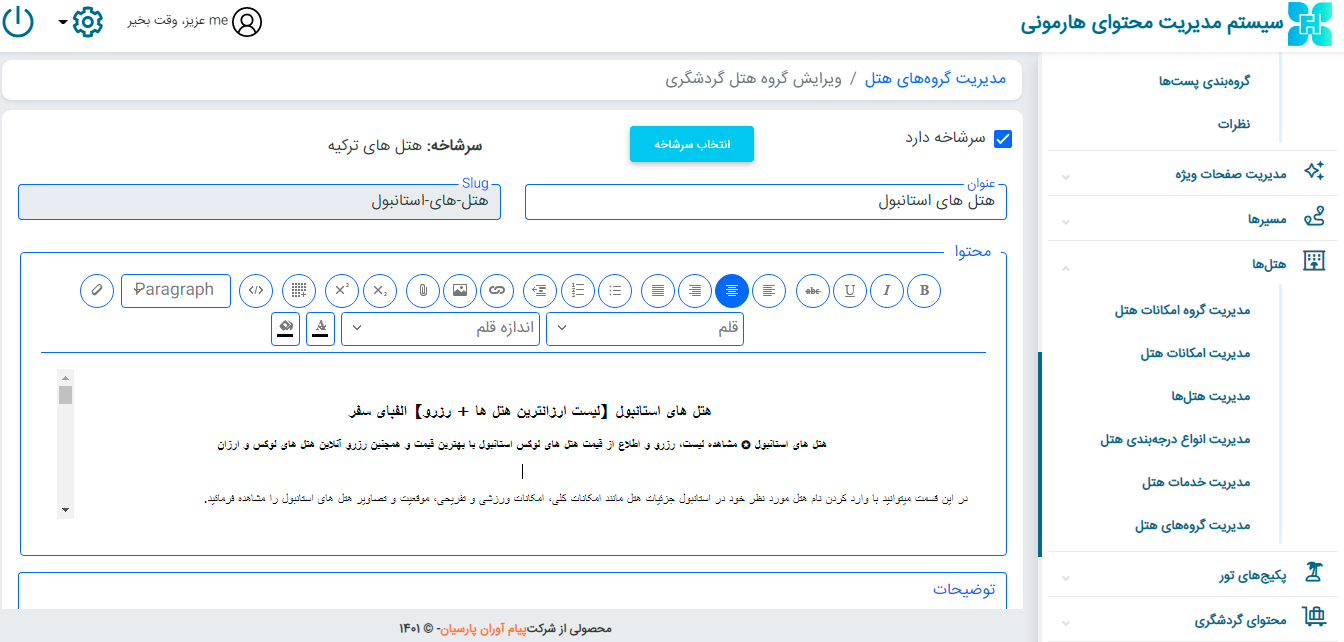Click the underline formatting icon
Screen dimensions: 1344x642
[x=849, y=290]
